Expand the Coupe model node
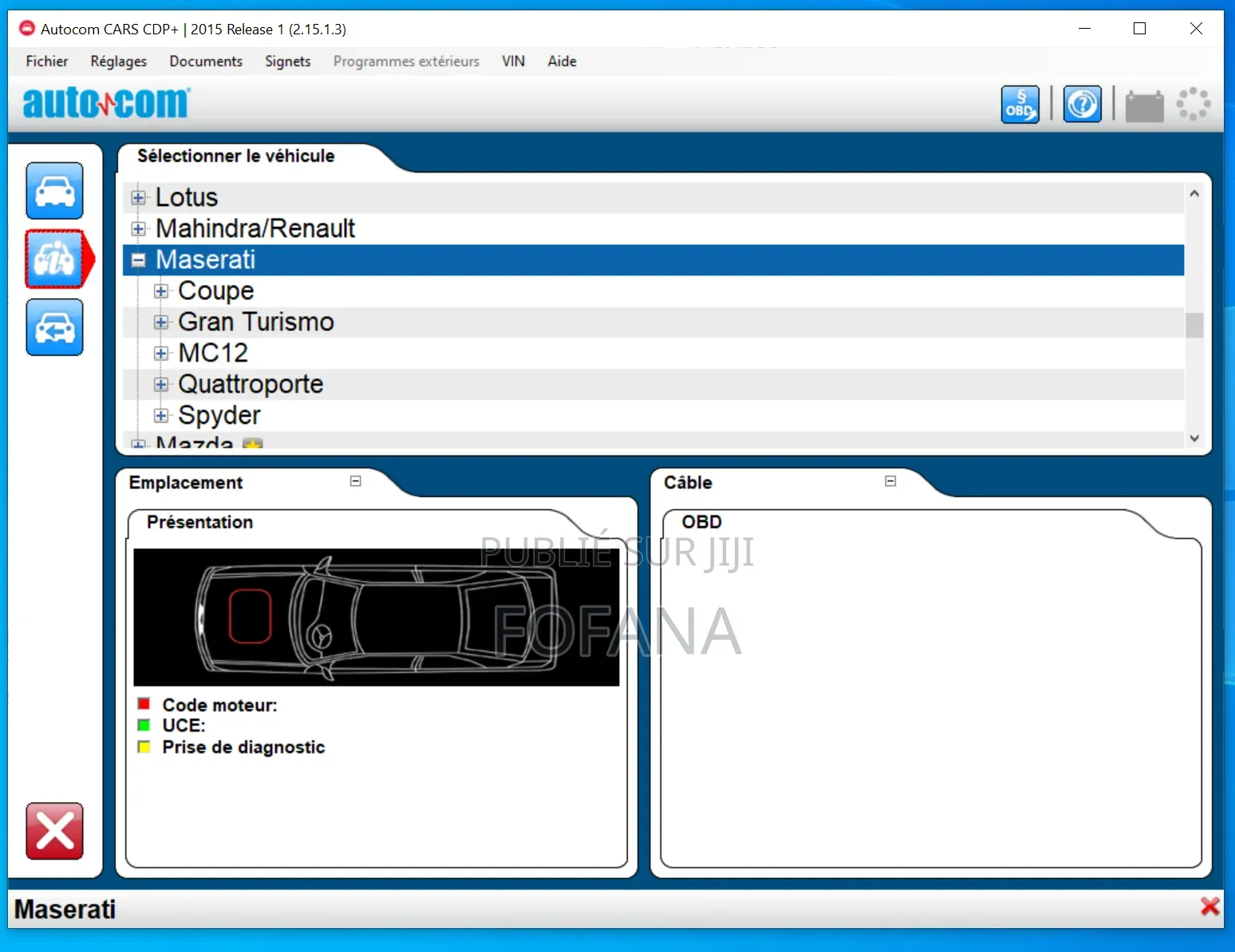This screenshot has height=952, width=1235. [x=161, y=291]
